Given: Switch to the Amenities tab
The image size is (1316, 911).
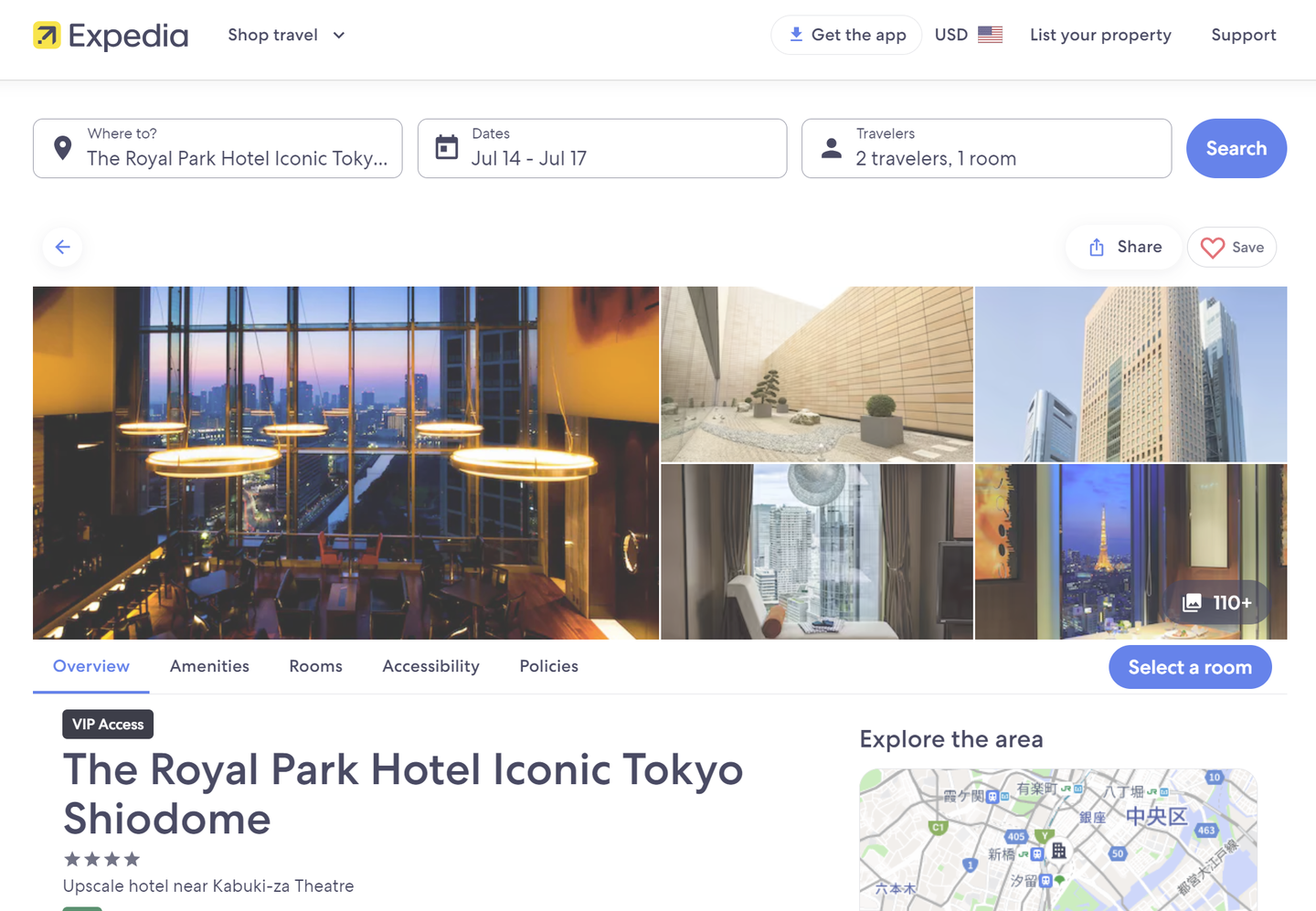Looking at the screenshot, I should 209,666.
